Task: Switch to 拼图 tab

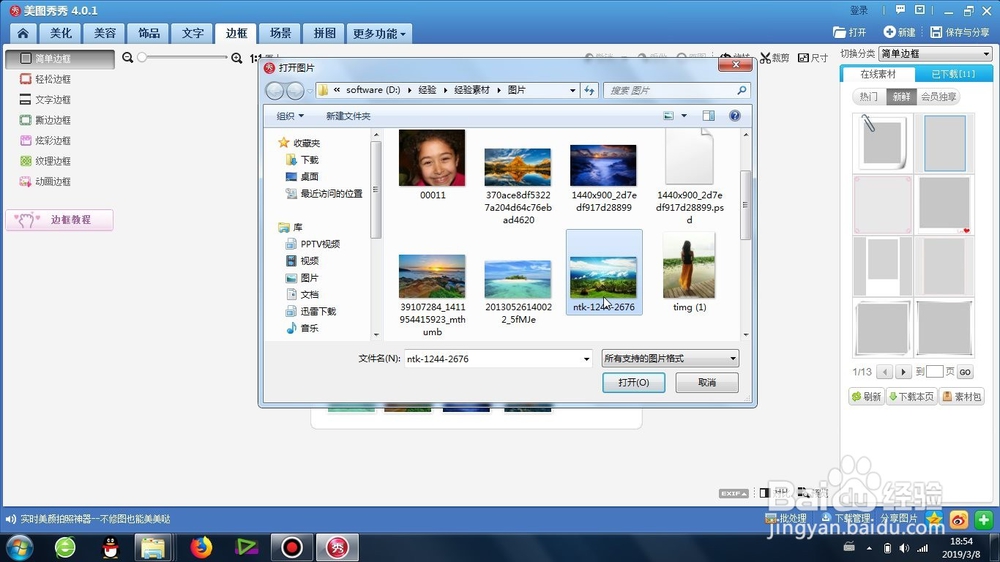Action: (x=325, y=33)
